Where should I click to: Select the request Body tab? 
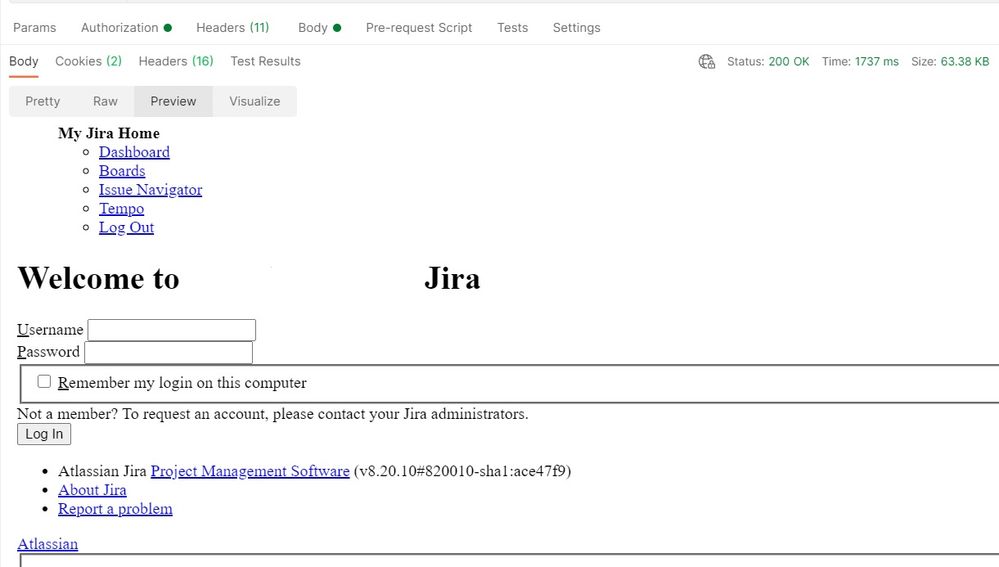[x=319, y=27]
